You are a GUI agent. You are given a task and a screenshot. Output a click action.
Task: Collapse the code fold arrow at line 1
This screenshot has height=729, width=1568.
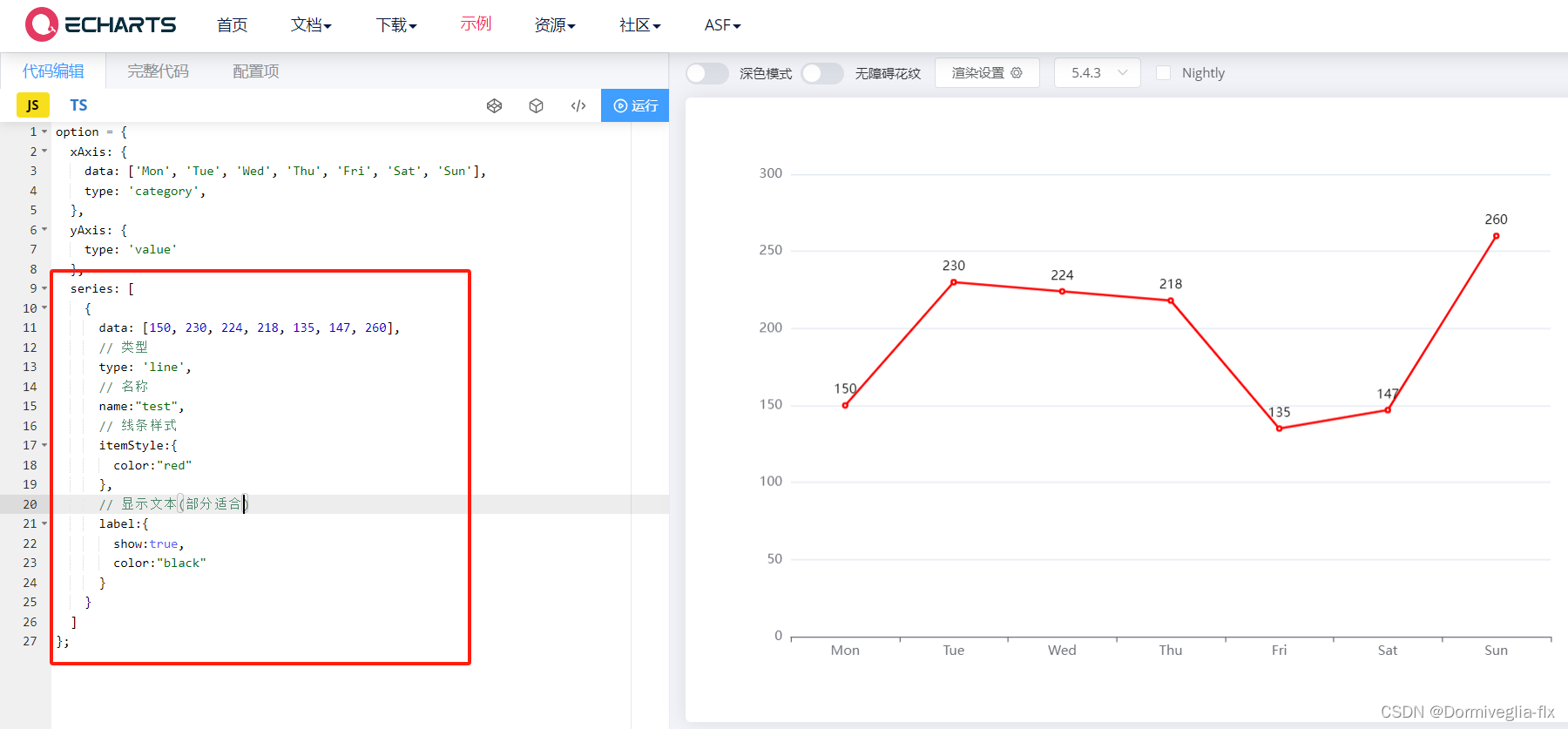(44, 132)
